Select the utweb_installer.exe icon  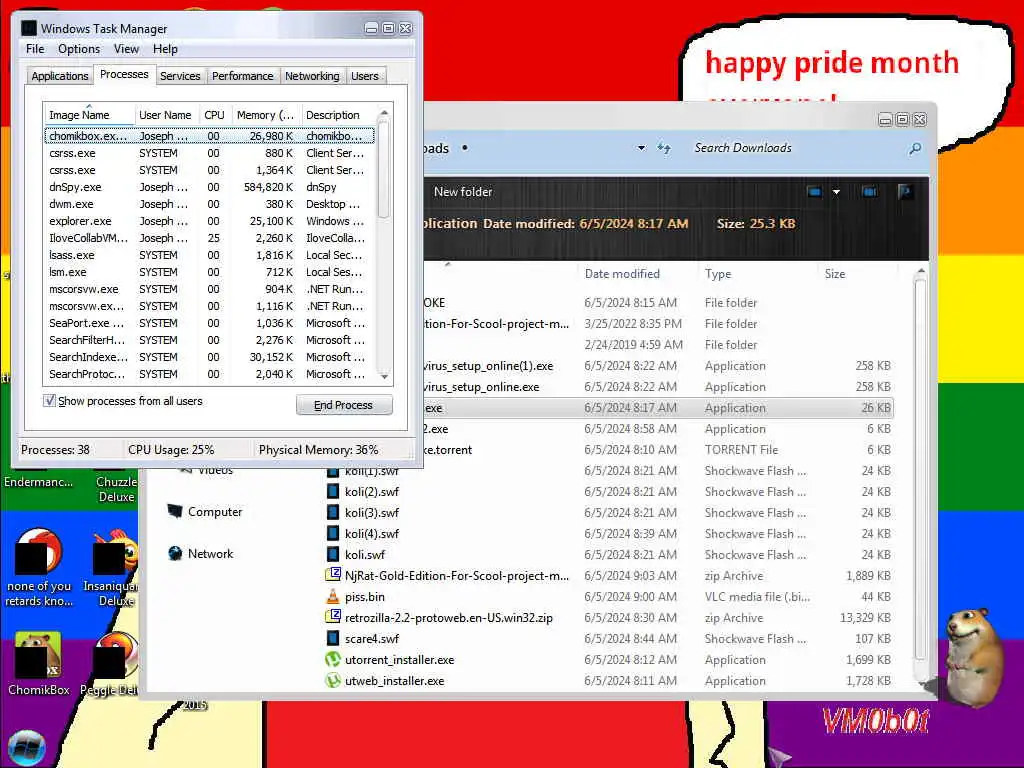[333, 680]
